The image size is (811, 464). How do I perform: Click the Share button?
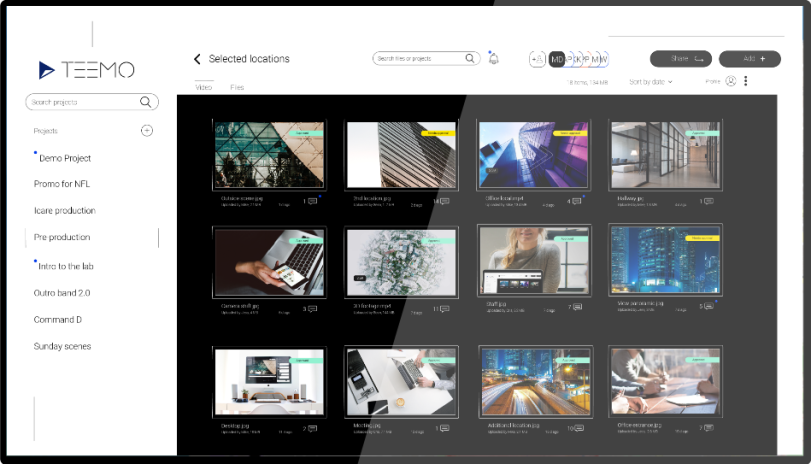click(680, 59)
